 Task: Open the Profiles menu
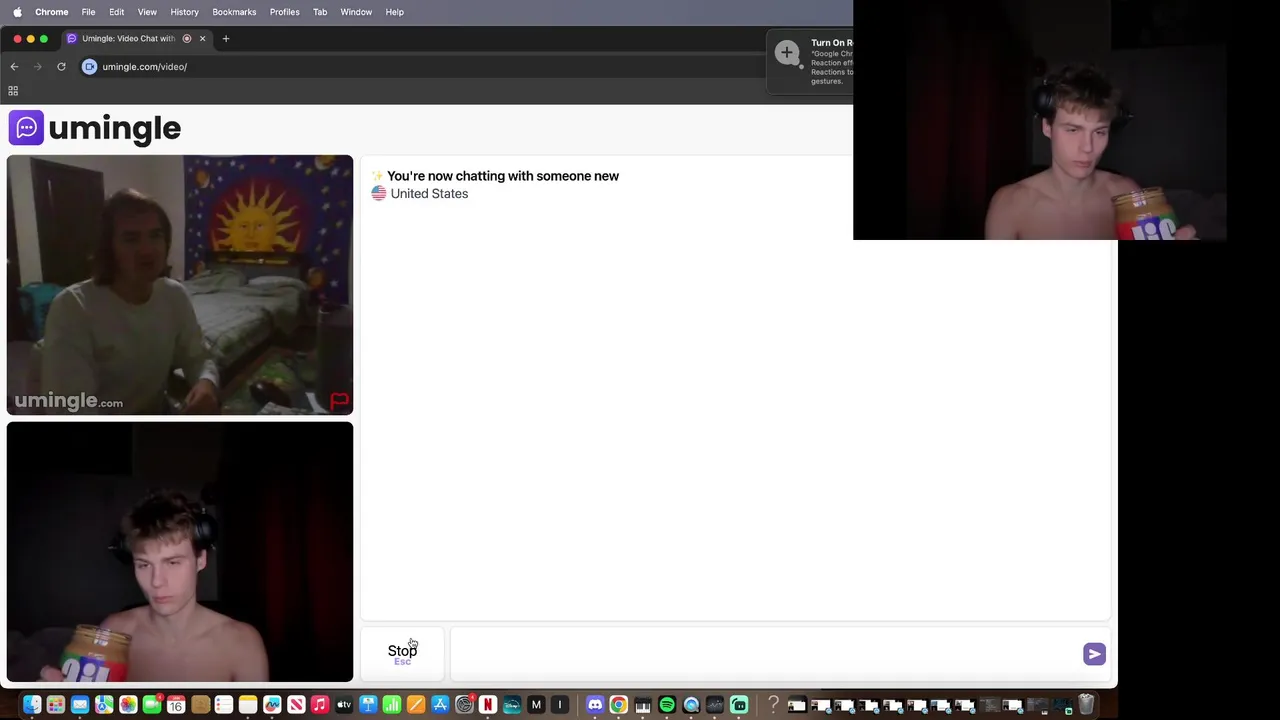click(284, 12)
